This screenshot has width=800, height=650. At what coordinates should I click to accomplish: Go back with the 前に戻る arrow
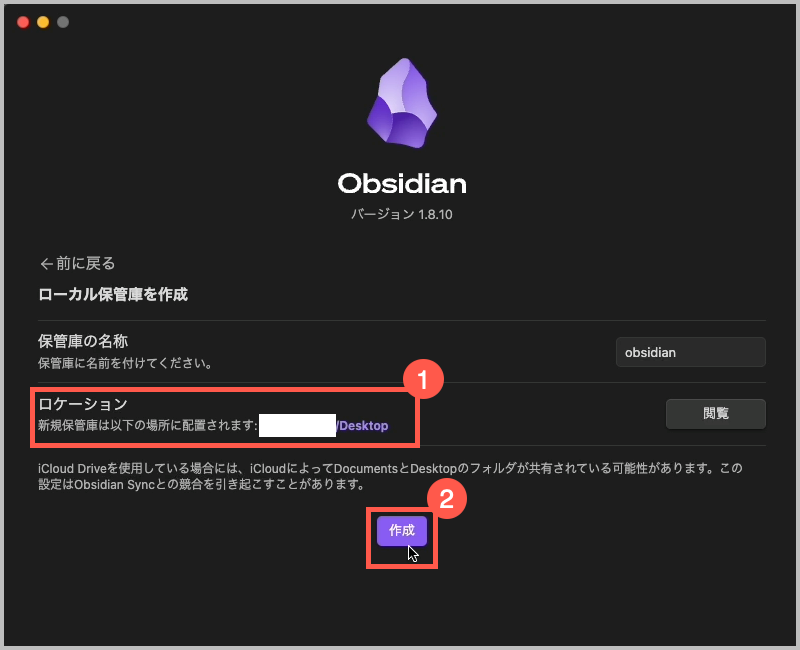click(78, 263)
